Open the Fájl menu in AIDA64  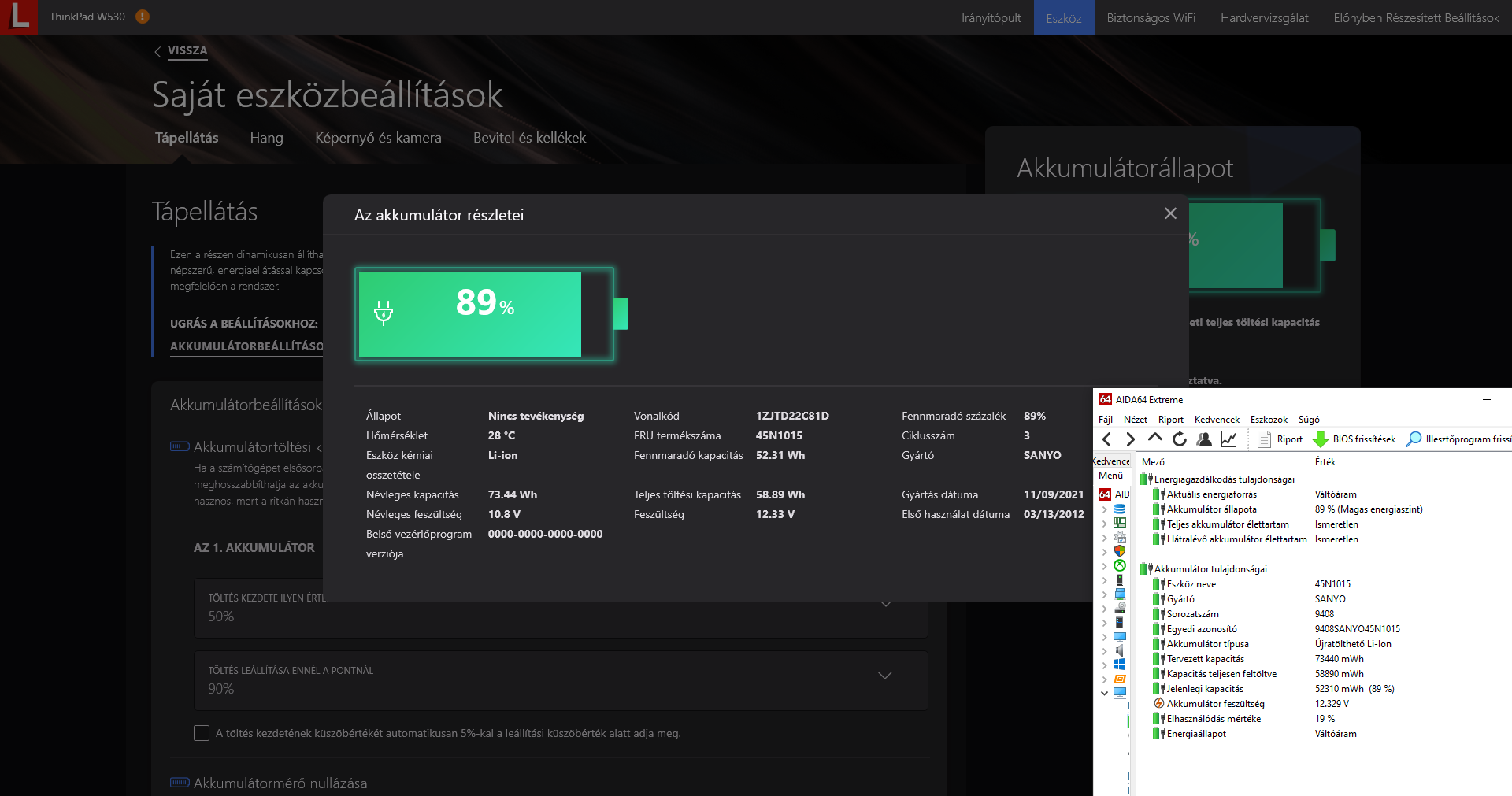coord(1106,420)
